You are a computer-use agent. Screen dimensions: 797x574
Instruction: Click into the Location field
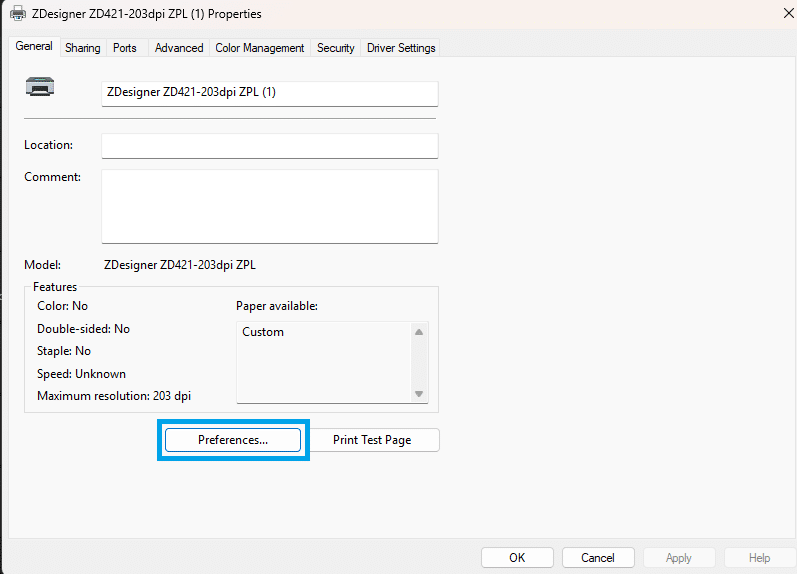(x=270, y=146)
